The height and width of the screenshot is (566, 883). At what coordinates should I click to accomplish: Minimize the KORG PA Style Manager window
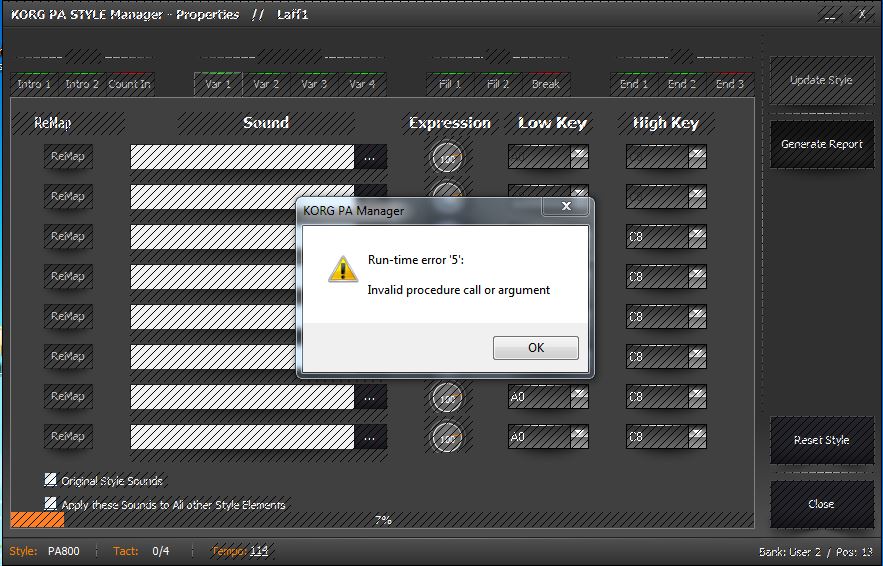click(x=830, y=15)
